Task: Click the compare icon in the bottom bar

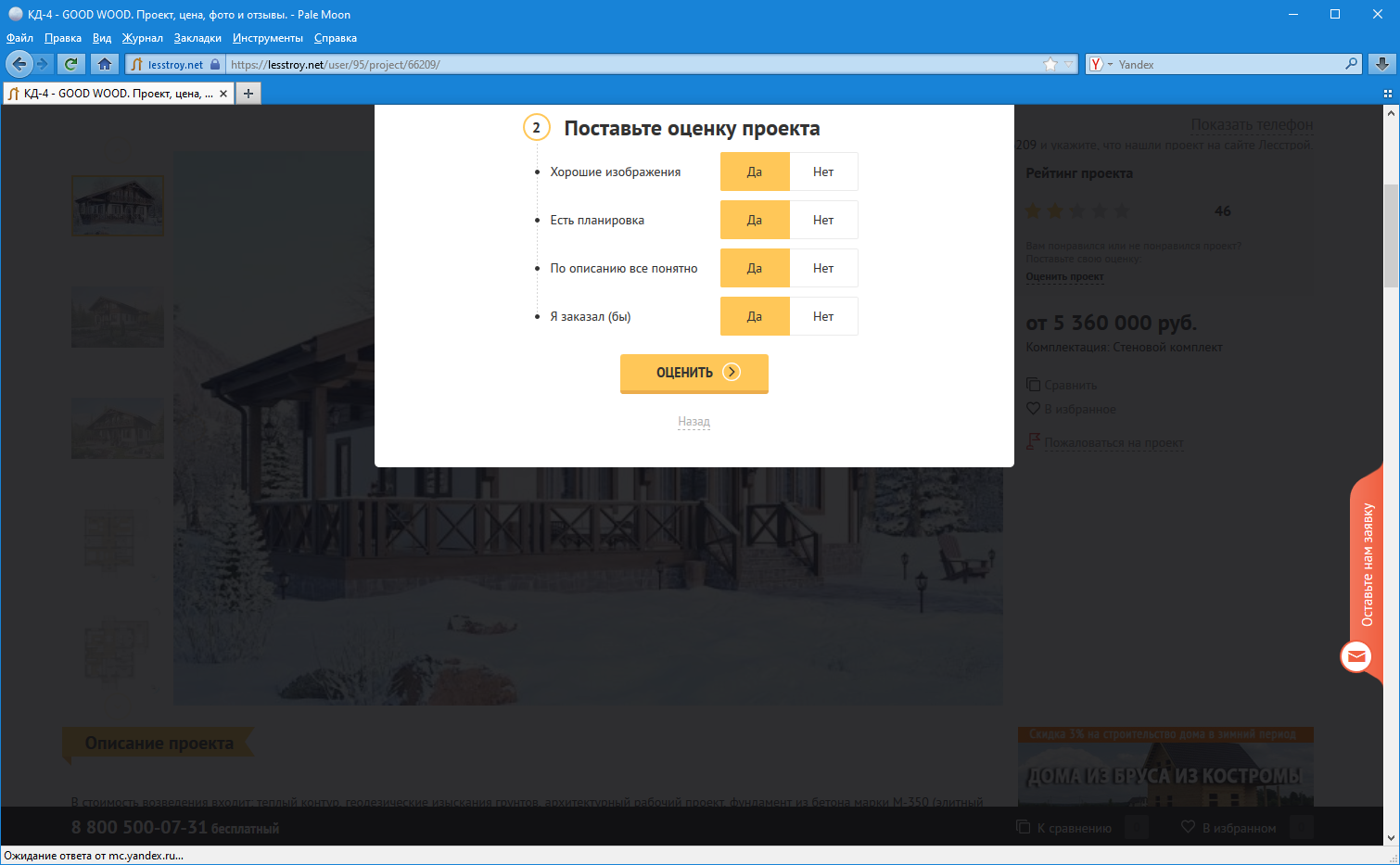Action: point(1024,827)
